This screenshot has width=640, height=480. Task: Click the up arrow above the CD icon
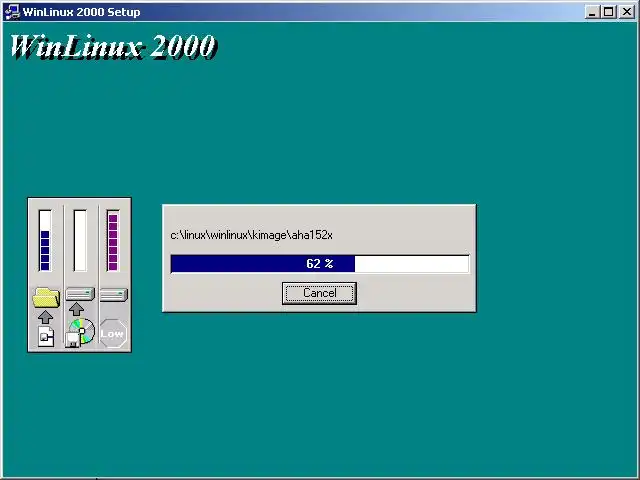76,309
